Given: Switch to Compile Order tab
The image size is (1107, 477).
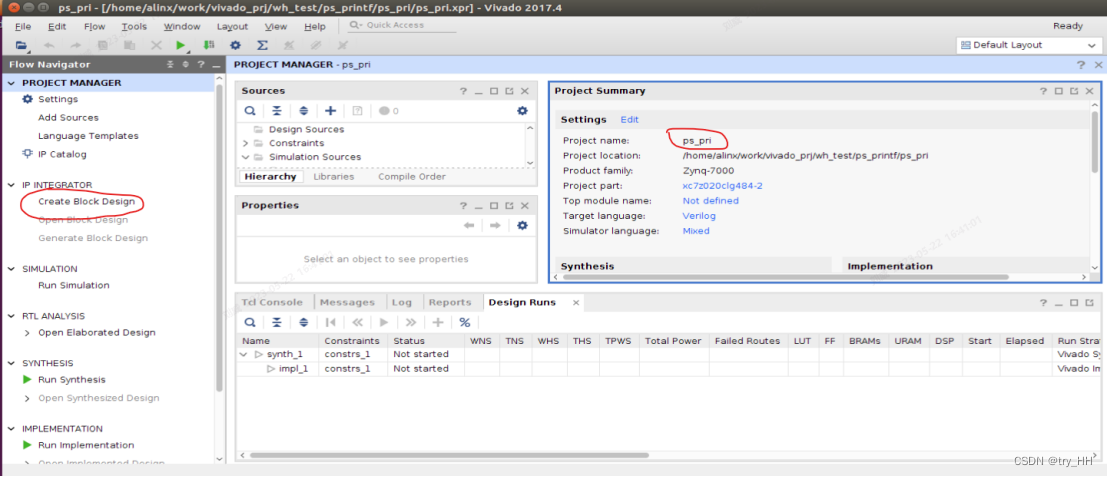Looking at the screenshot, I should (x=412, y=176).
